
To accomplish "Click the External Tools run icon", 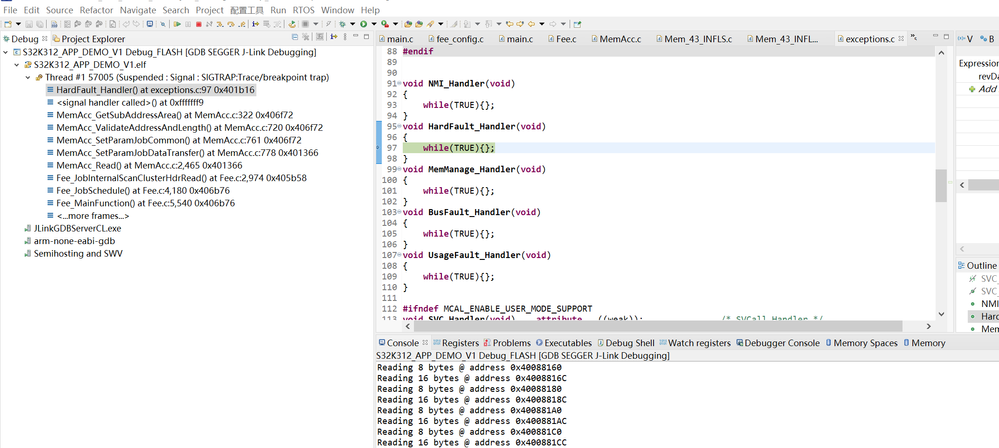I will coord(385,24).
